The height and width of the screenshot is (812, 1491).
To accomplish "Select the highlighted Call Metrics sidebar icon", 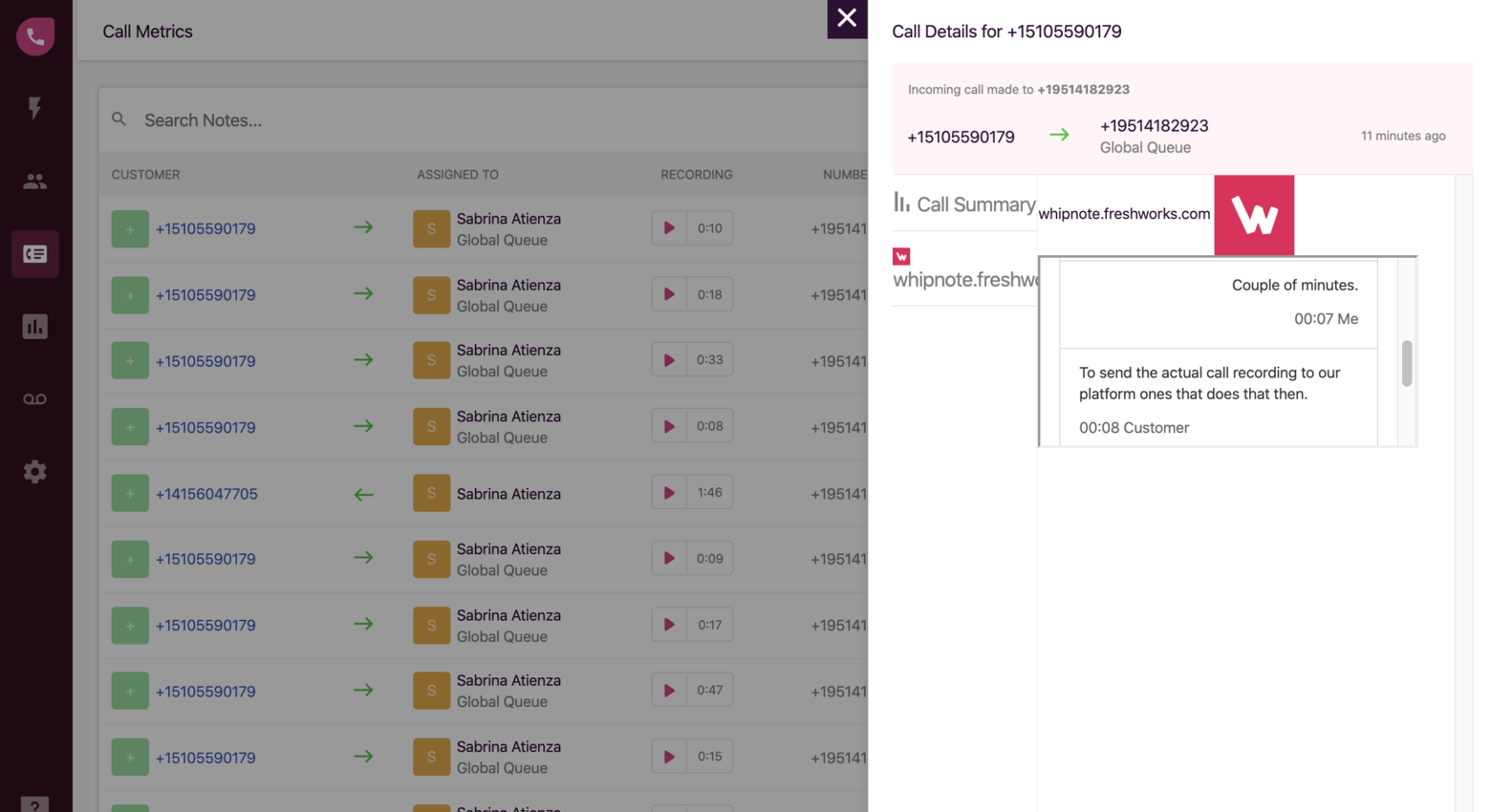I will coord(35,253).
